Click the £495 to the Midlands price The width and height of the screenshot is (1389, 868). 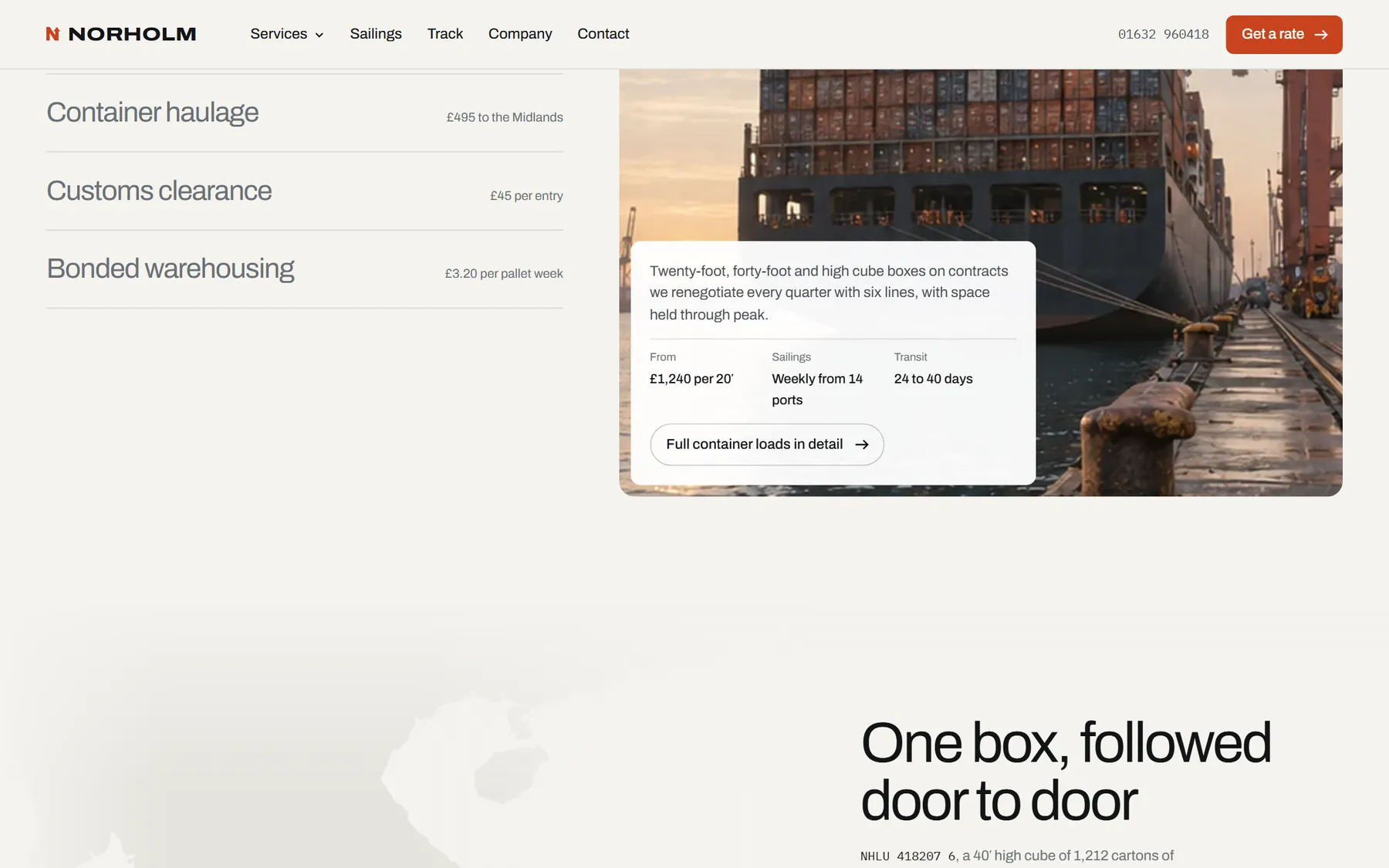[505, 117]
